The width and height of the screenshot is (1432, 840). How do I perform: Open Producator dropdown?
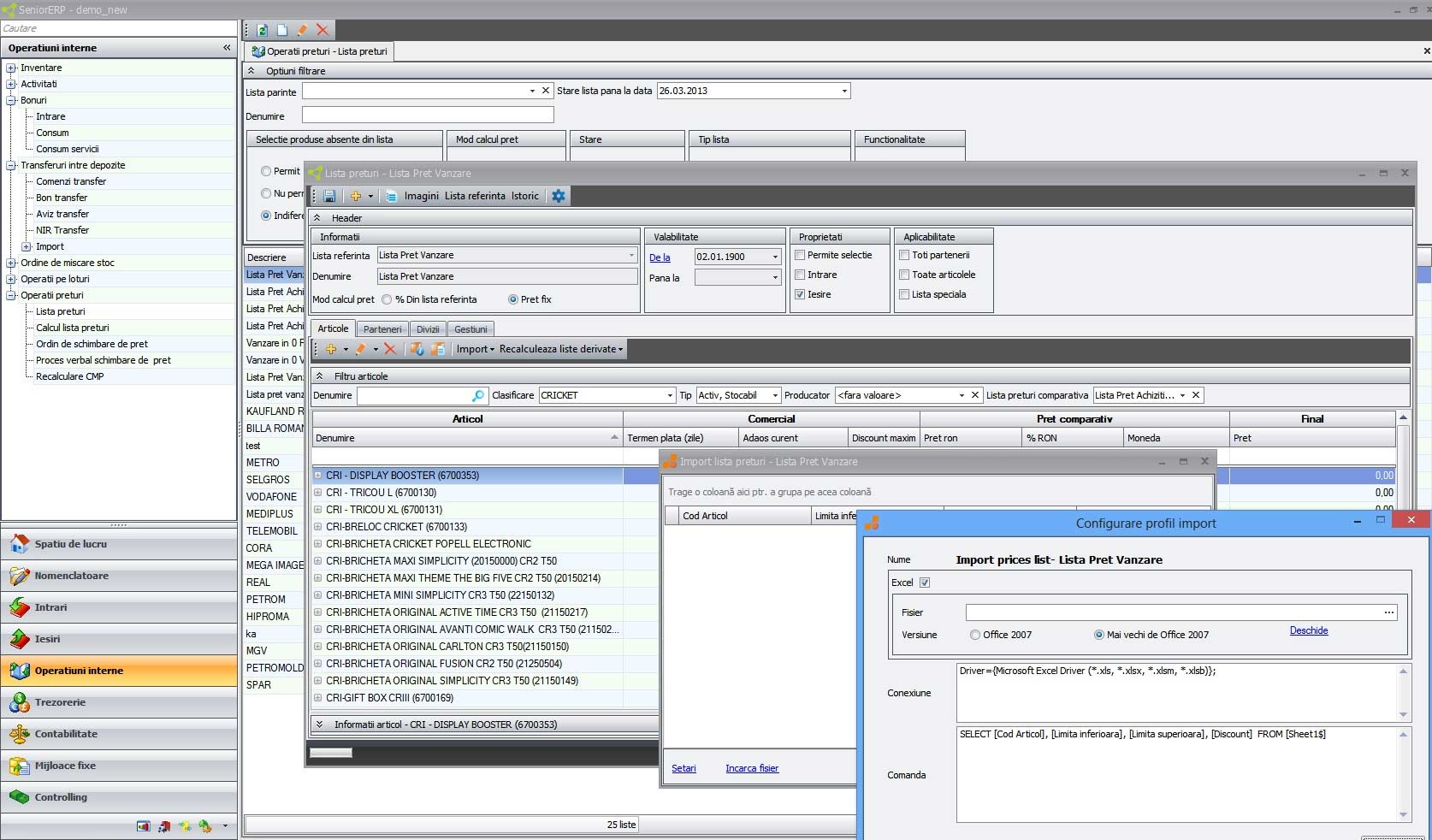click(962, 395)
